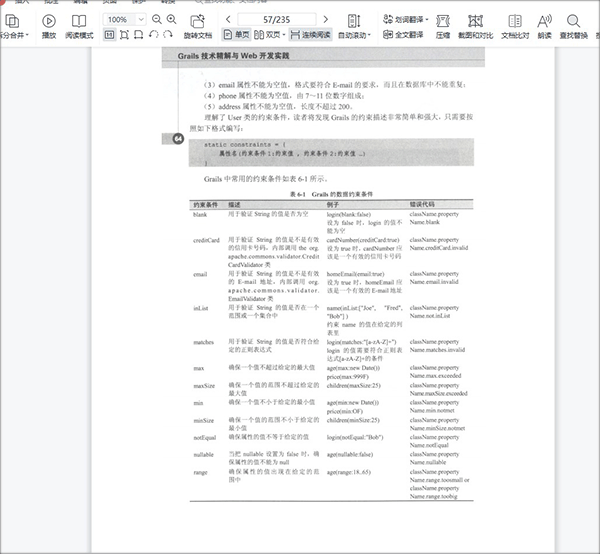
Task: Click the page number field 57/235
Action: [277, 20]
